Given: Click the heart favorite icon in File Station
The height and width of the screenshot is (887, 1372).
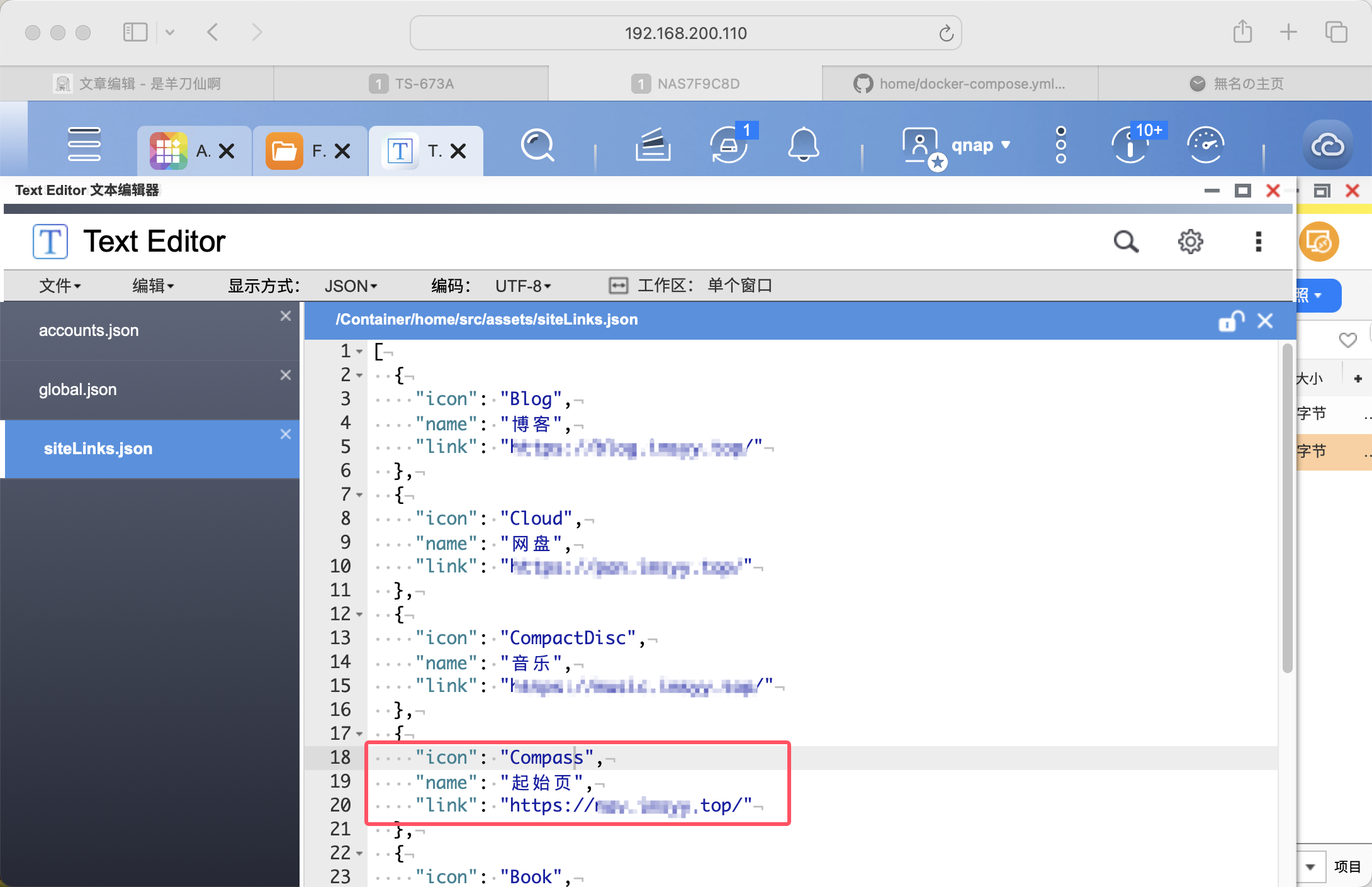Looking at the screenshot, I should click(x=1347, y=340).
